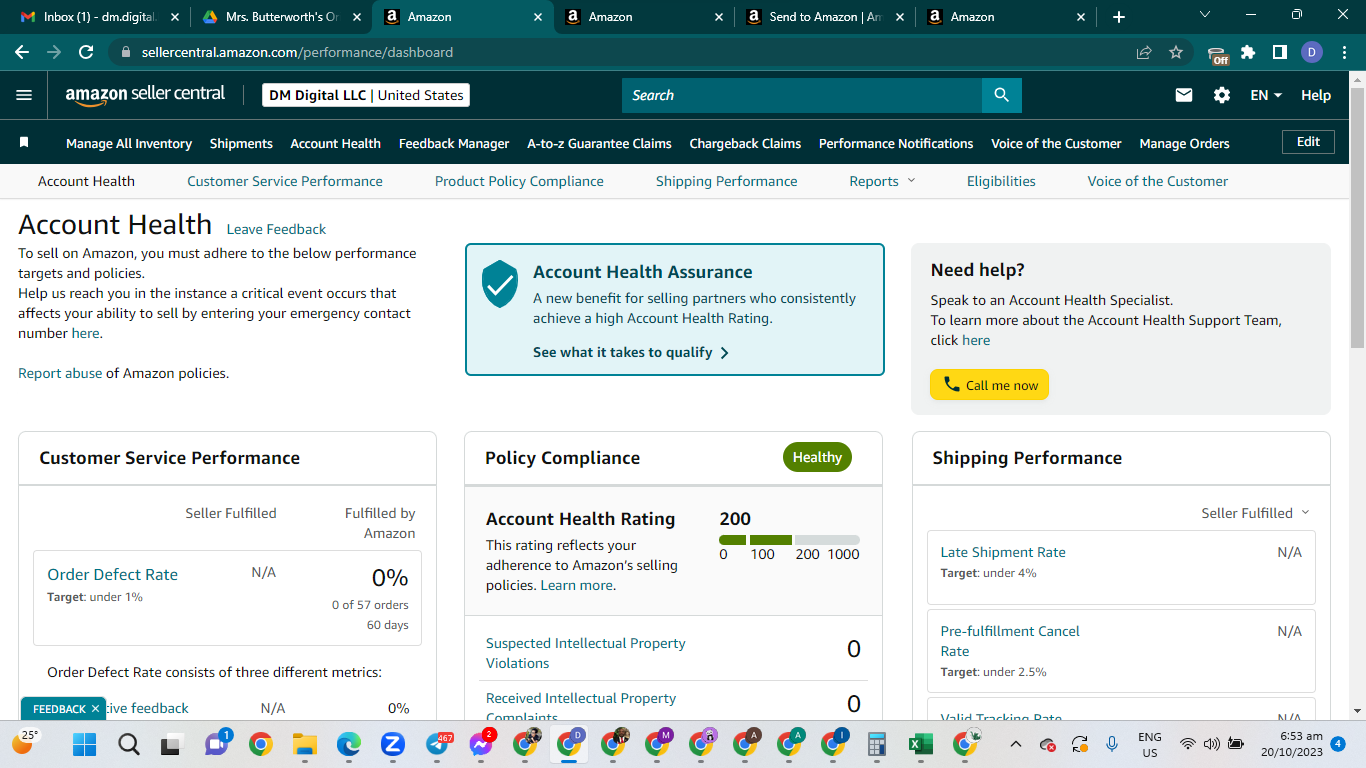Open Microsoft Edge from the taskbar

coord(348,744)
